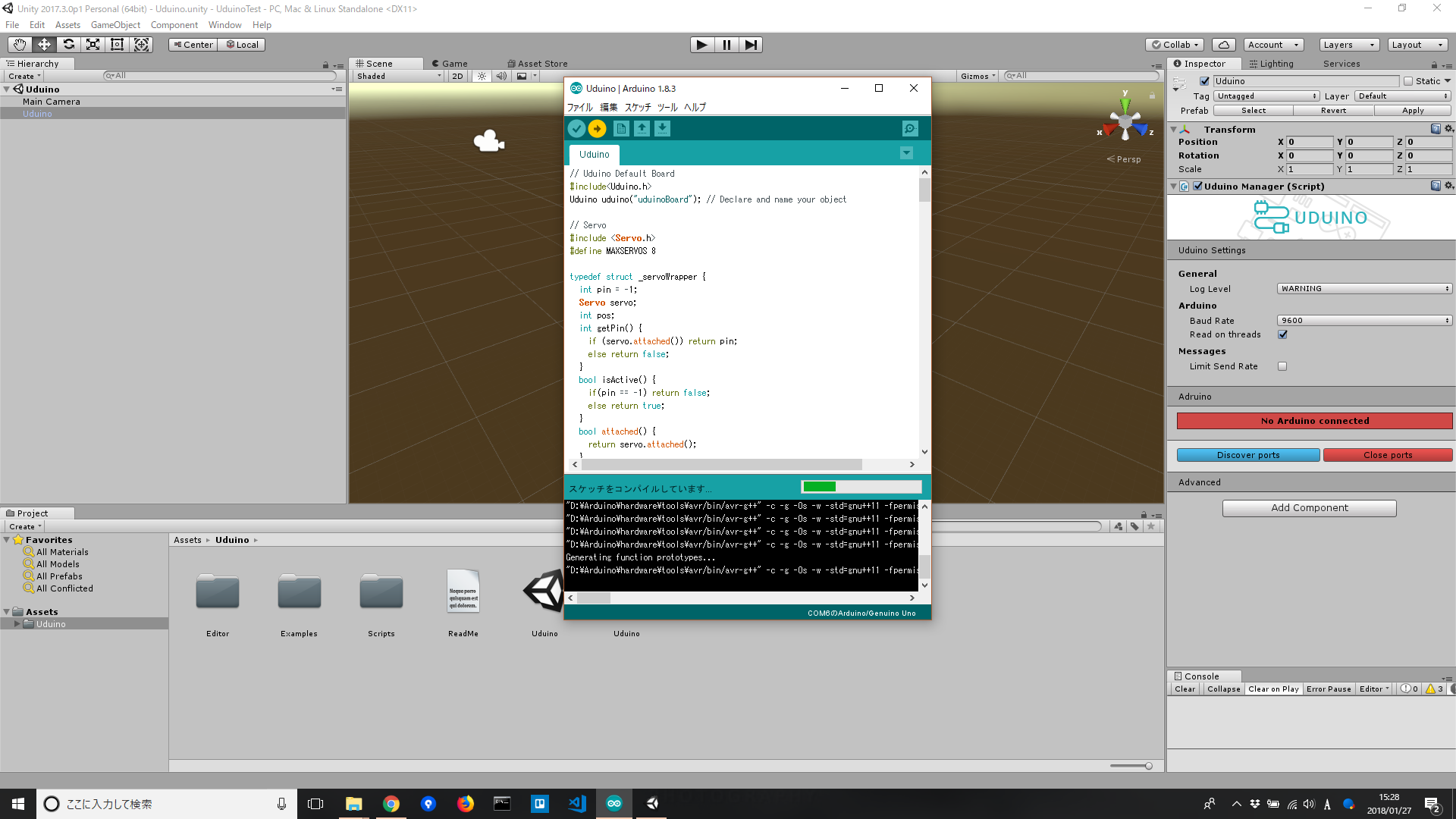Expand the Uduino folder in Assets tree
Image resolution: width=1456 pixels, height=819 pixels.
coord(17,624)
